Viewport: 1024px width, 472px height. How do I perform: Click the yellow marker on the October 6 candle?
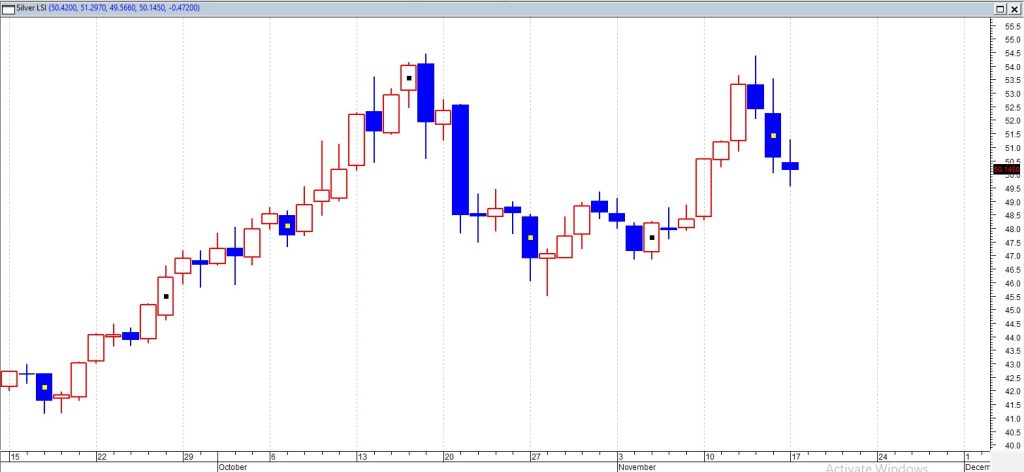click(x=287, y=226)
